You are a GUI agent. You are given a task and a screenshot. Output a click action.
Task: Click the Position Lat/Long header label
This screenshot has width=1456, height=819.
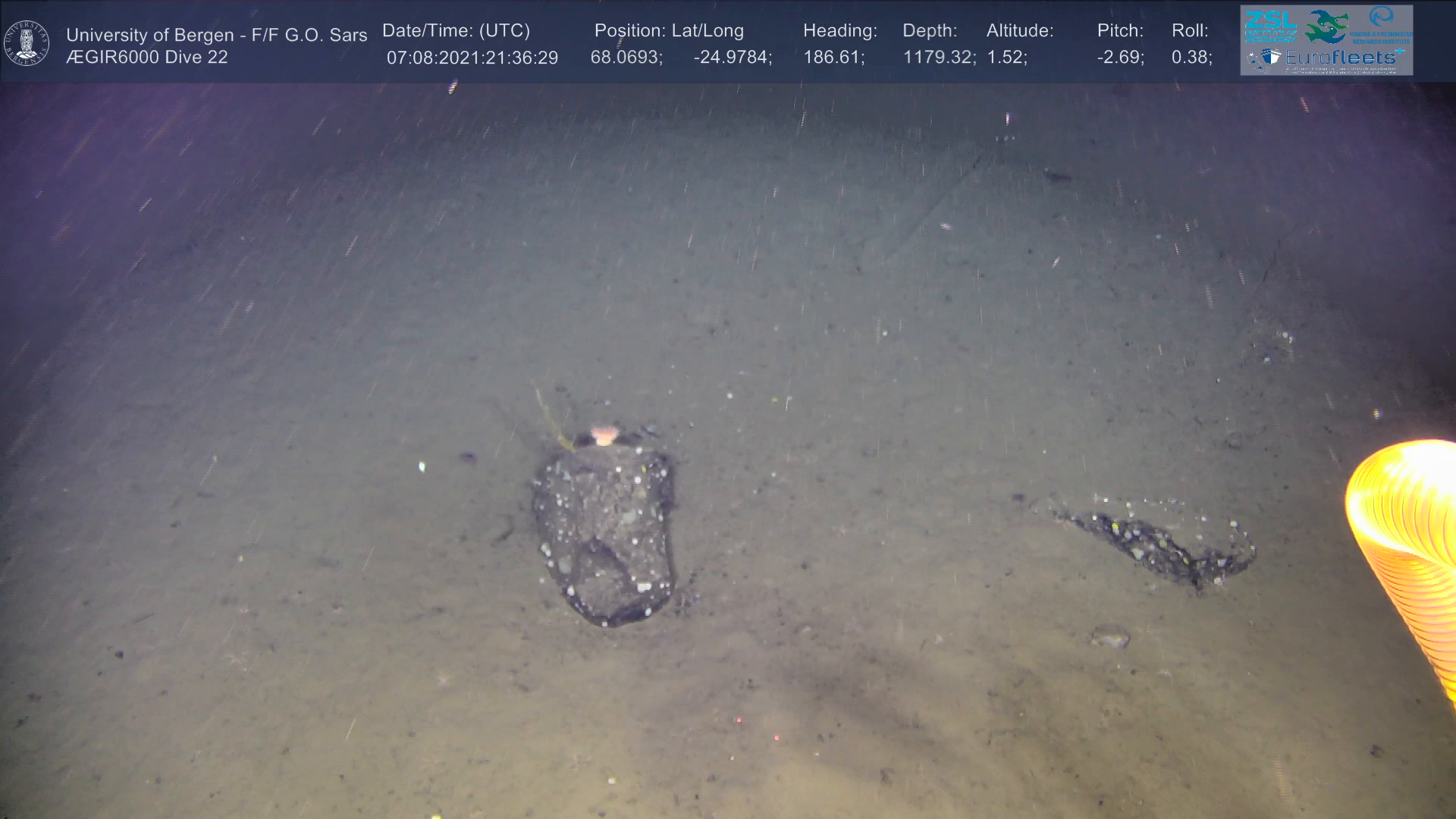(x=669, y=31)
